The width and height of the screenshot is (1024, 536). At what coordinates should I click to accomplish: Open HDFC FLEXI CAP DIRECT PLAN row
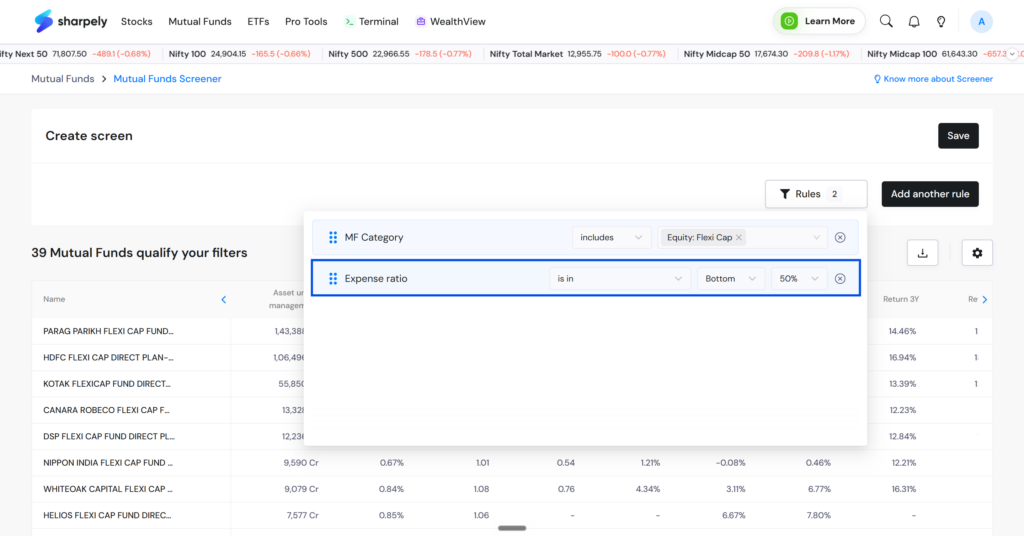coord(108,358)
